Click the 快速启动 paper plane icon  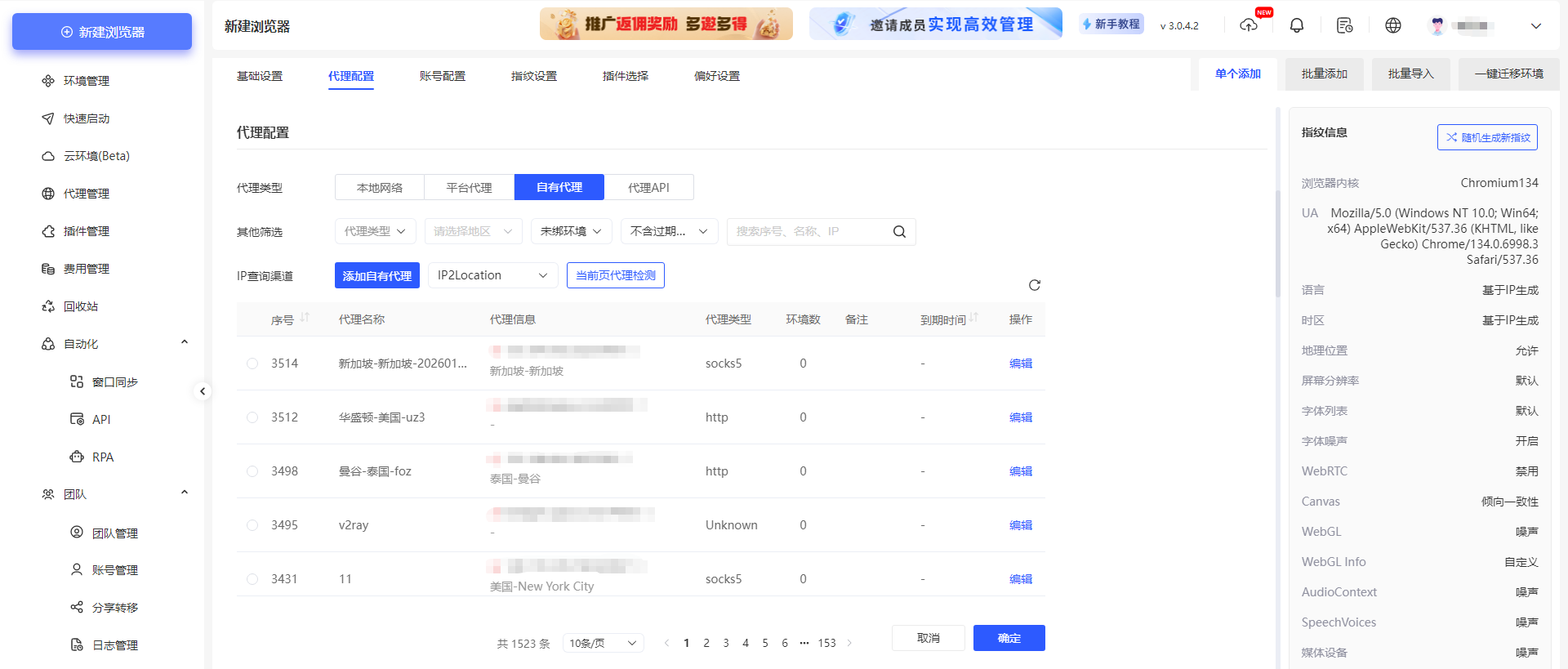point(48,118)
